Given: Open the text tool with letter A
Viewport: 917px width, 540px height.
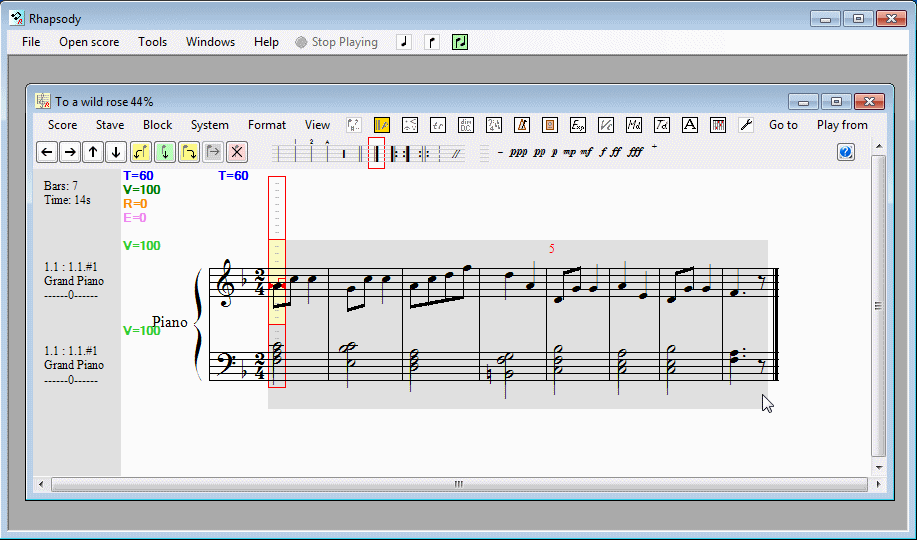Looking at the screenshot, I should (x=689, y=125).
